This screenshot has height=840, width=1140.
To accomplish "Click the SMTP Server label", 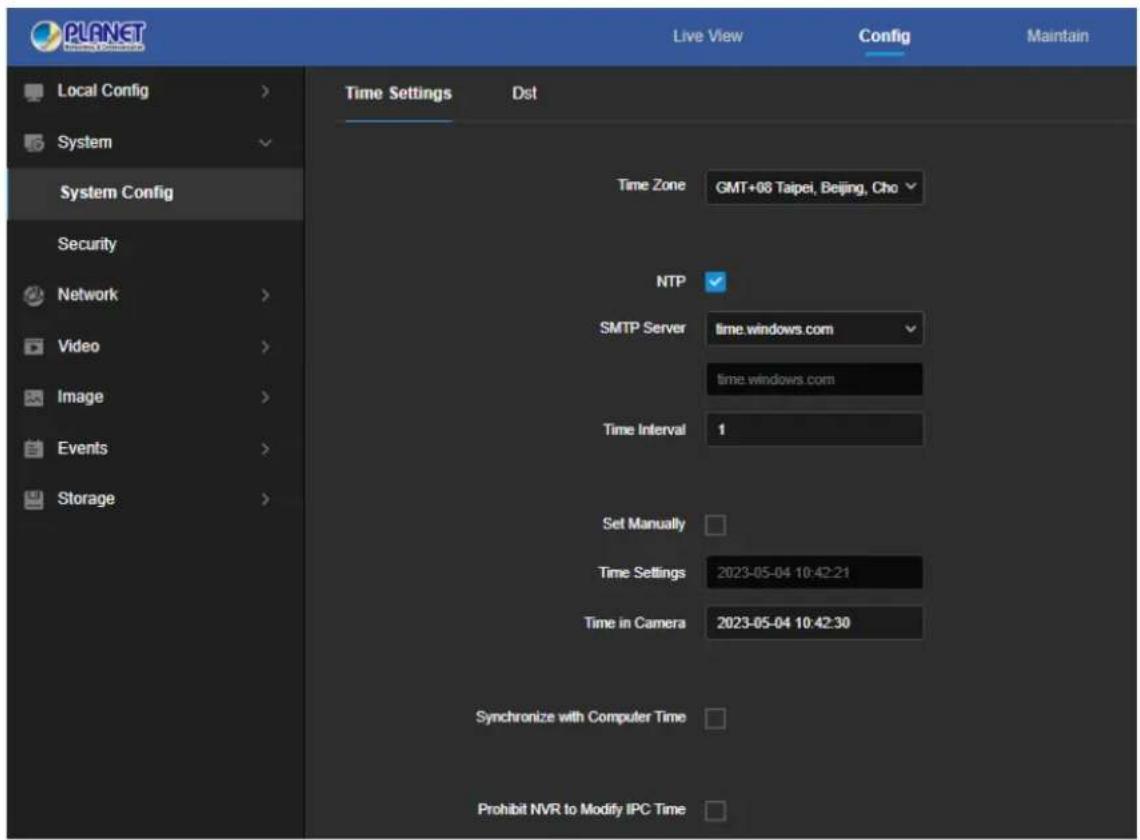I will 643,328.
